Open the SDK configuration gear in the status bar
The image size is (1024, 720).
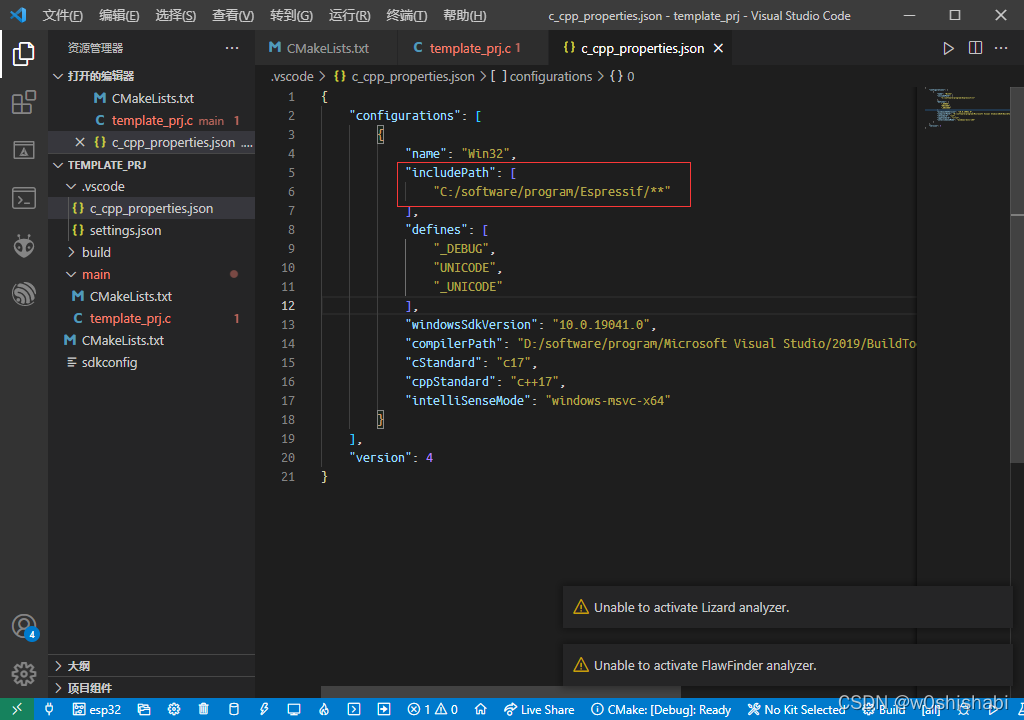pos(174,709)
